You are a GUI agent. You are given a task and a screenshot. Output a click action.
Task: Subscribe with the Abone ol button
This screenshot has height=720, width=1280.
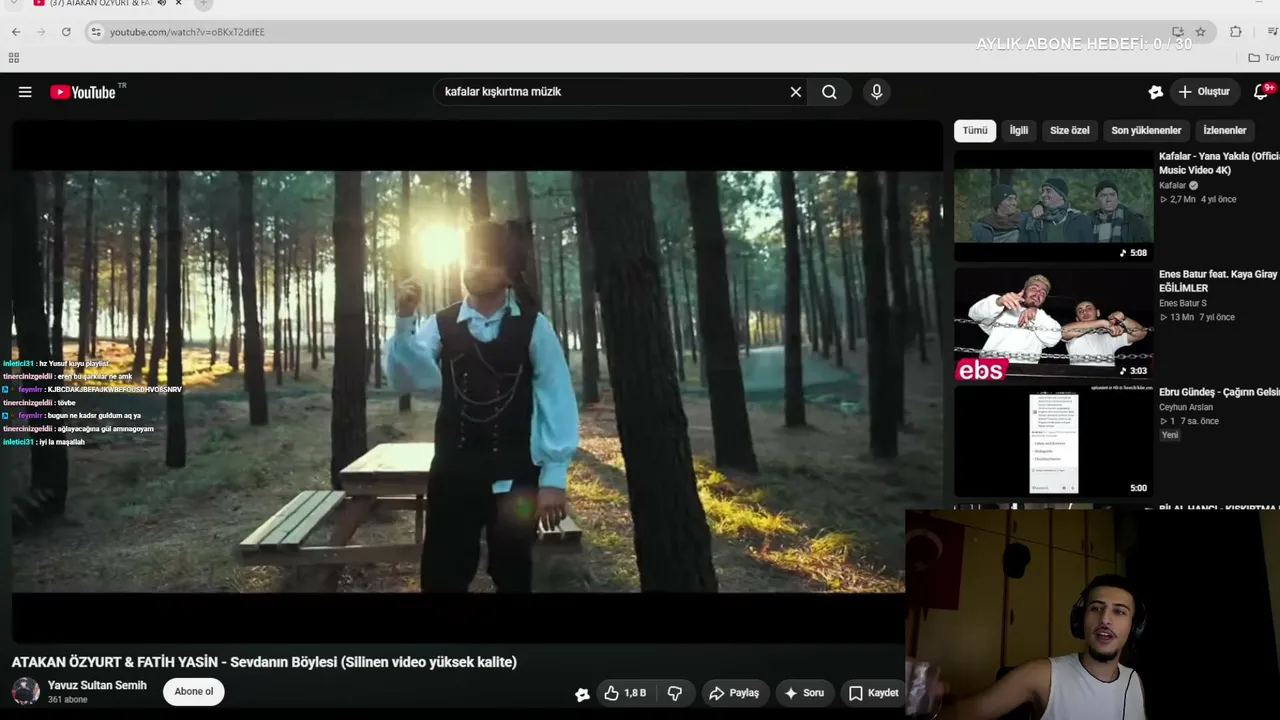click(194, 691)
